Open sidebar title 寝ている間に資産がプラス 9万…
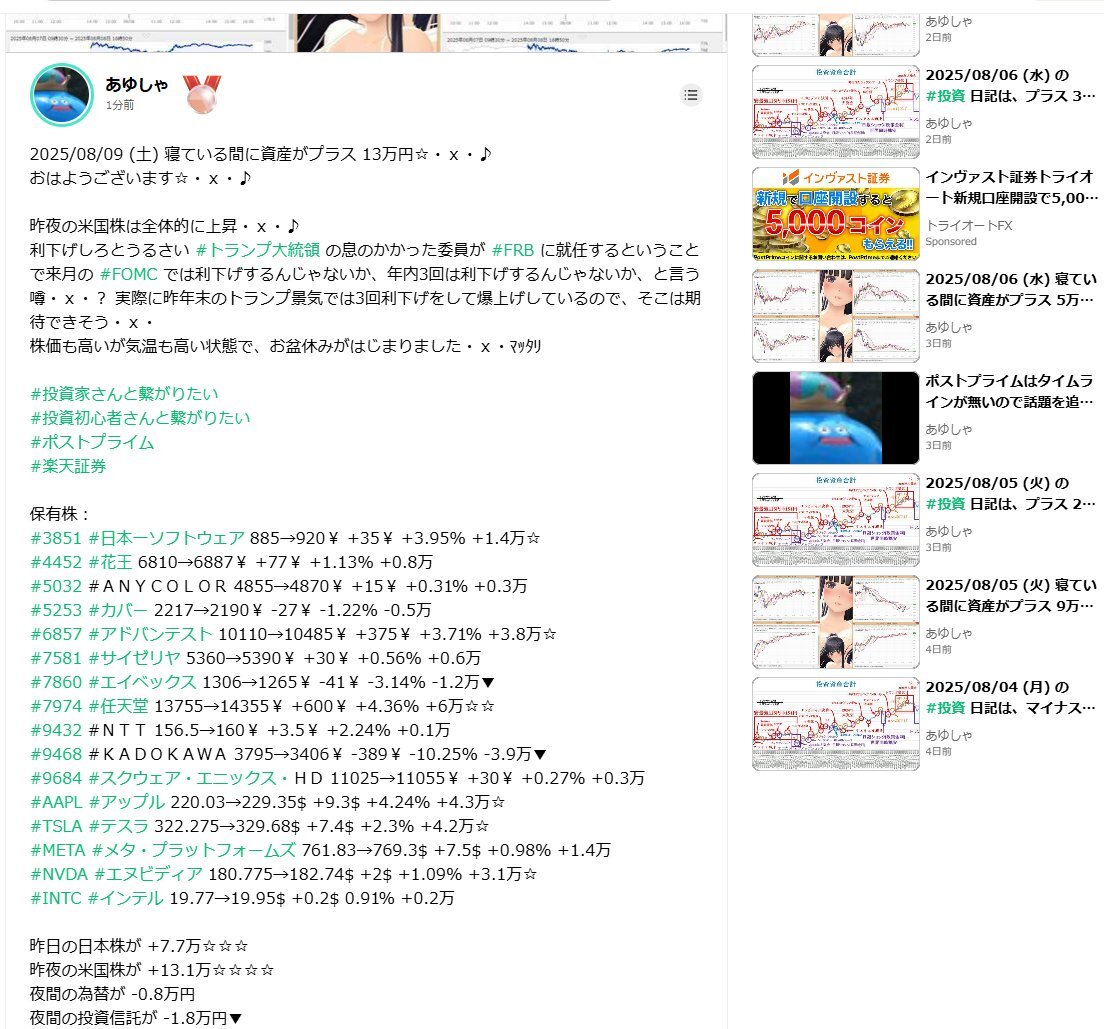The image size is (1104, 1029). point(1011,595)
